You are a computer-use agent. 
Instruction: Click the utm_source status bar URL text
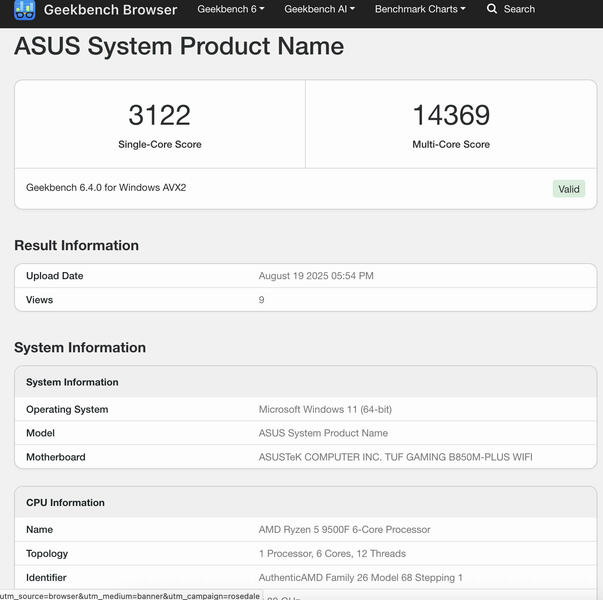(130, 596)
